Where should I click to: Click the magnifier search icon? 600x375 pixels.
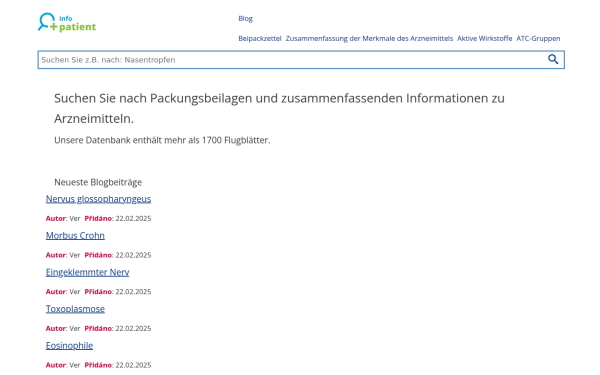[x=553, y=59]
